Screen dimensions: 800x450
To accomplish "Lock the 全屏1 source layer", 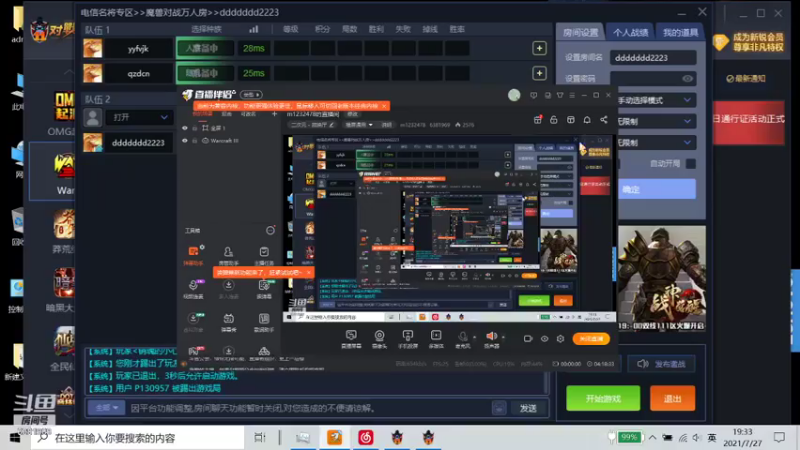I will click(x=194, y=128).
